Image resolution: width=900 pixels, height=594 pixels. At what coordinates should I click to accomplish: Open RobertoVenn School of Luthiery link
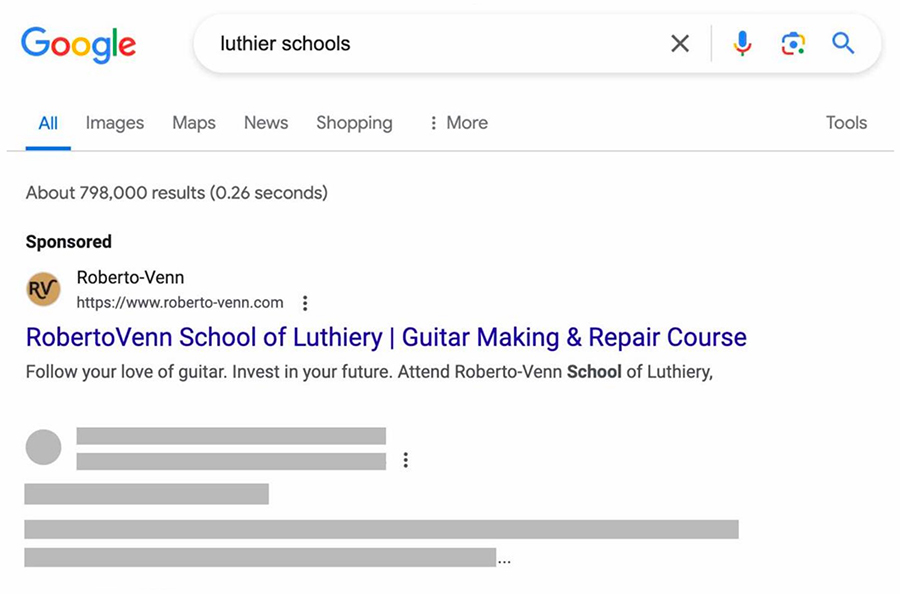tap(386, 337)
